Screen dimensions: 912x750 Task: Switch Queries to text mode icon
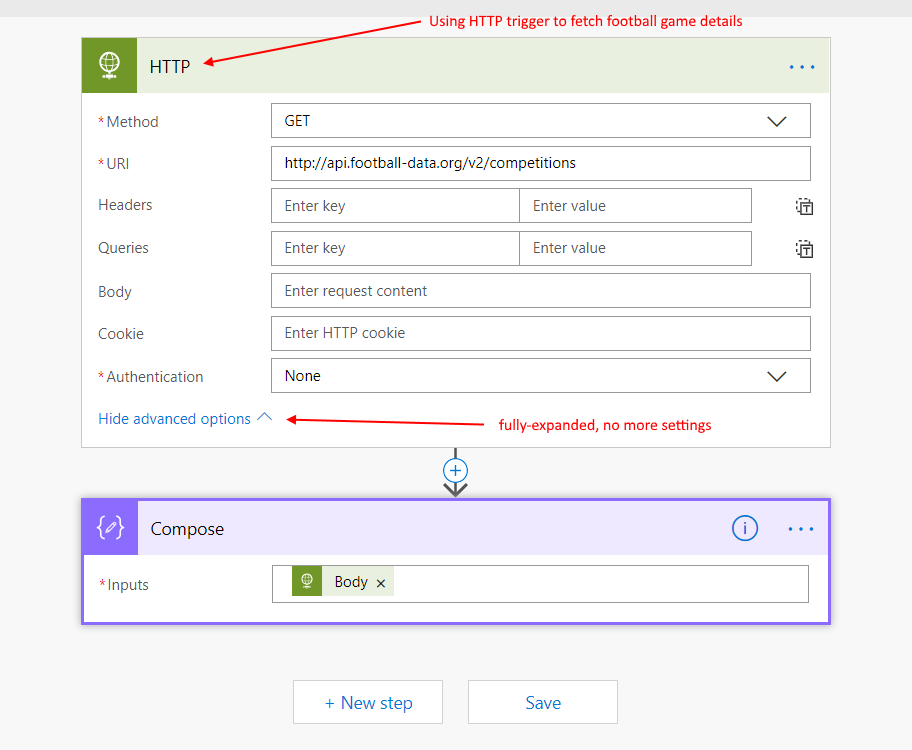coord(804,249)
